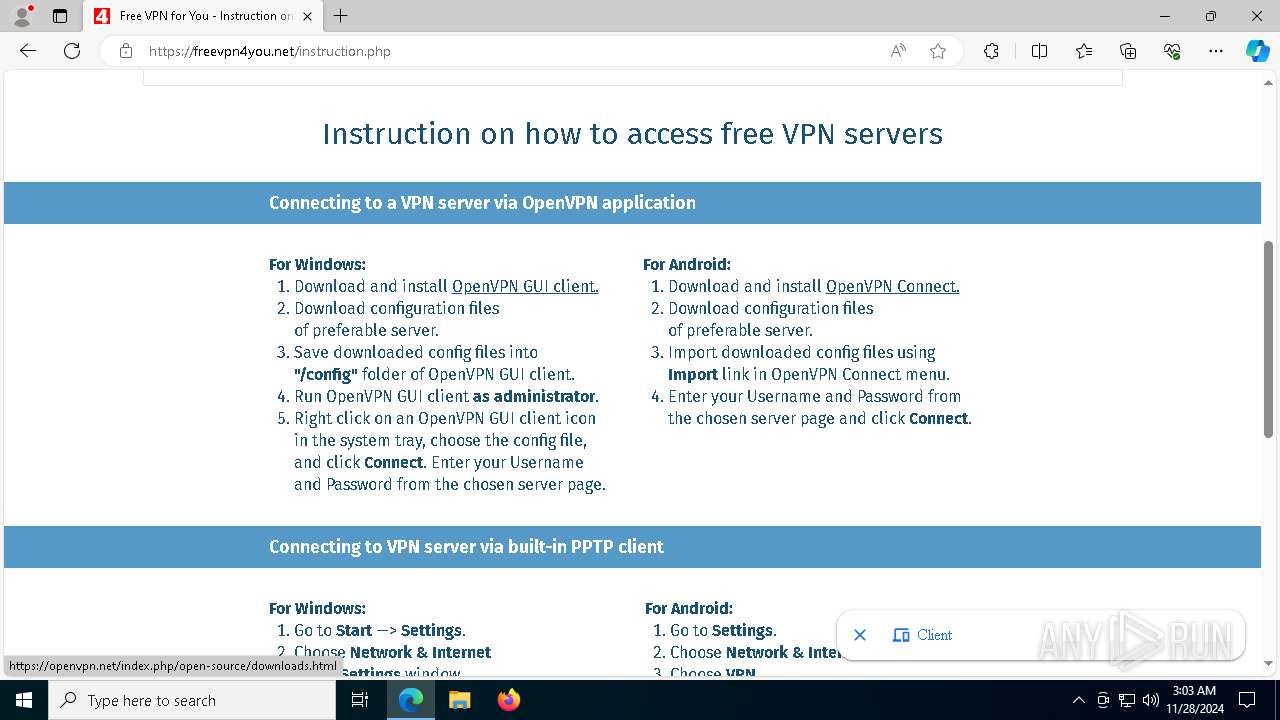
Task: Open Microsoft Edge from taskbar
Action: (411, 700)
